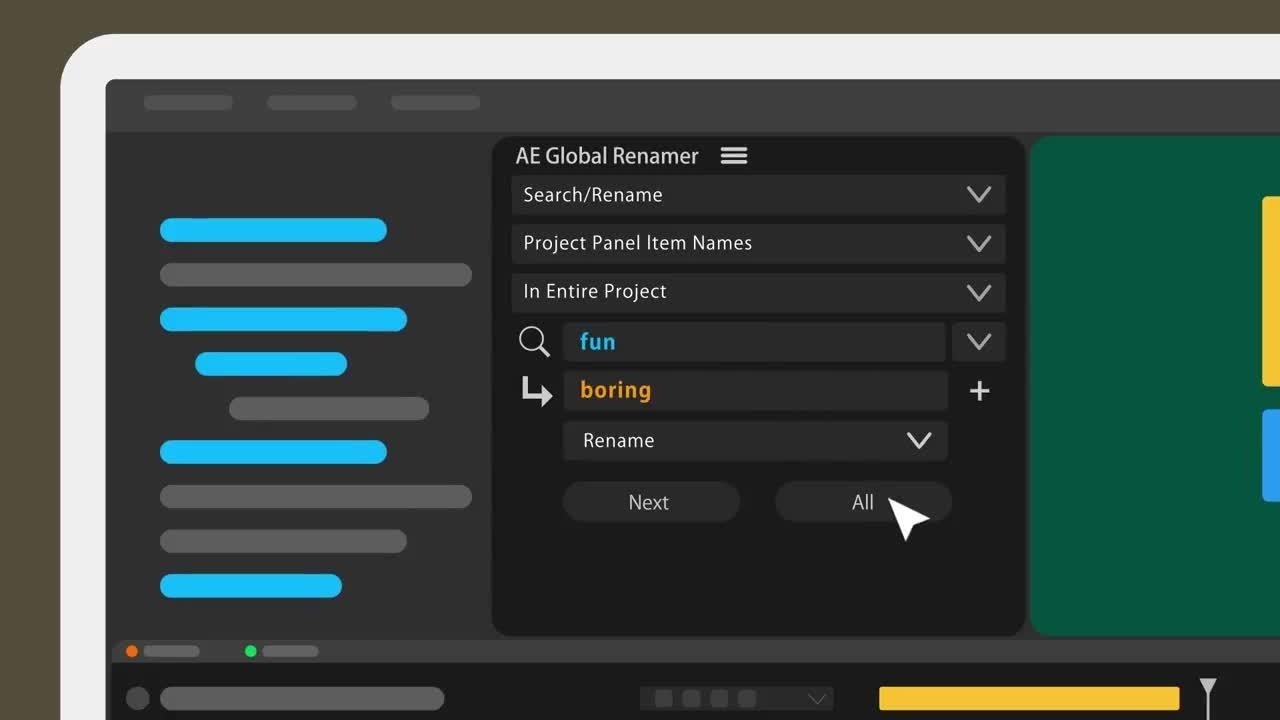Open the AE Global Renamer hamburger menu
Viewport: 1280px width, 720px height.
pyautogui.click(x=734, y=156)
